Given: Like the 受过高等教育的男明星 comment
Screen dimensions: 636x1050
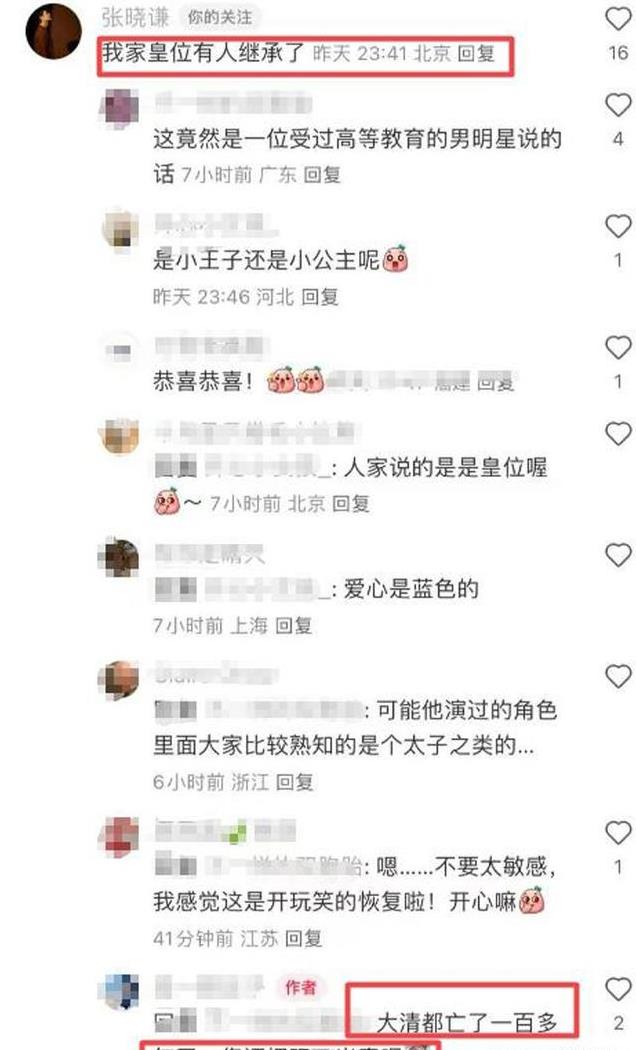Looking at the screenshot, I should coord(618,105).
